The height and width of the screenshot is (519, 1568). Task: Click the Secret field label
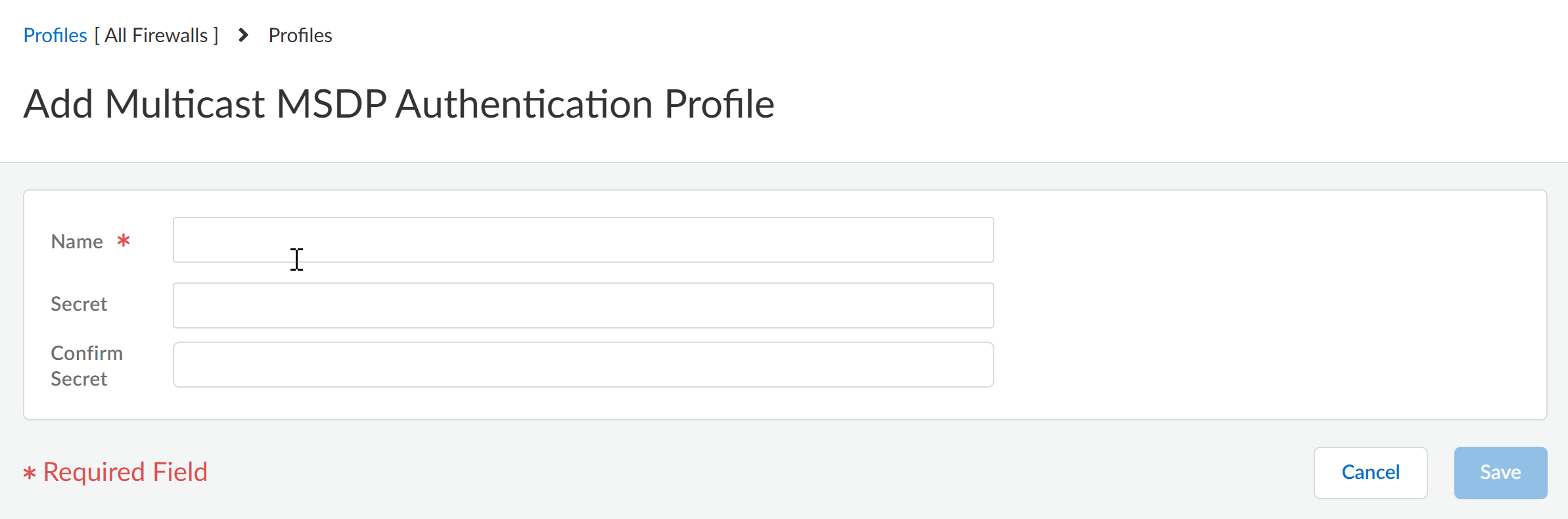[x=79, y=304]
